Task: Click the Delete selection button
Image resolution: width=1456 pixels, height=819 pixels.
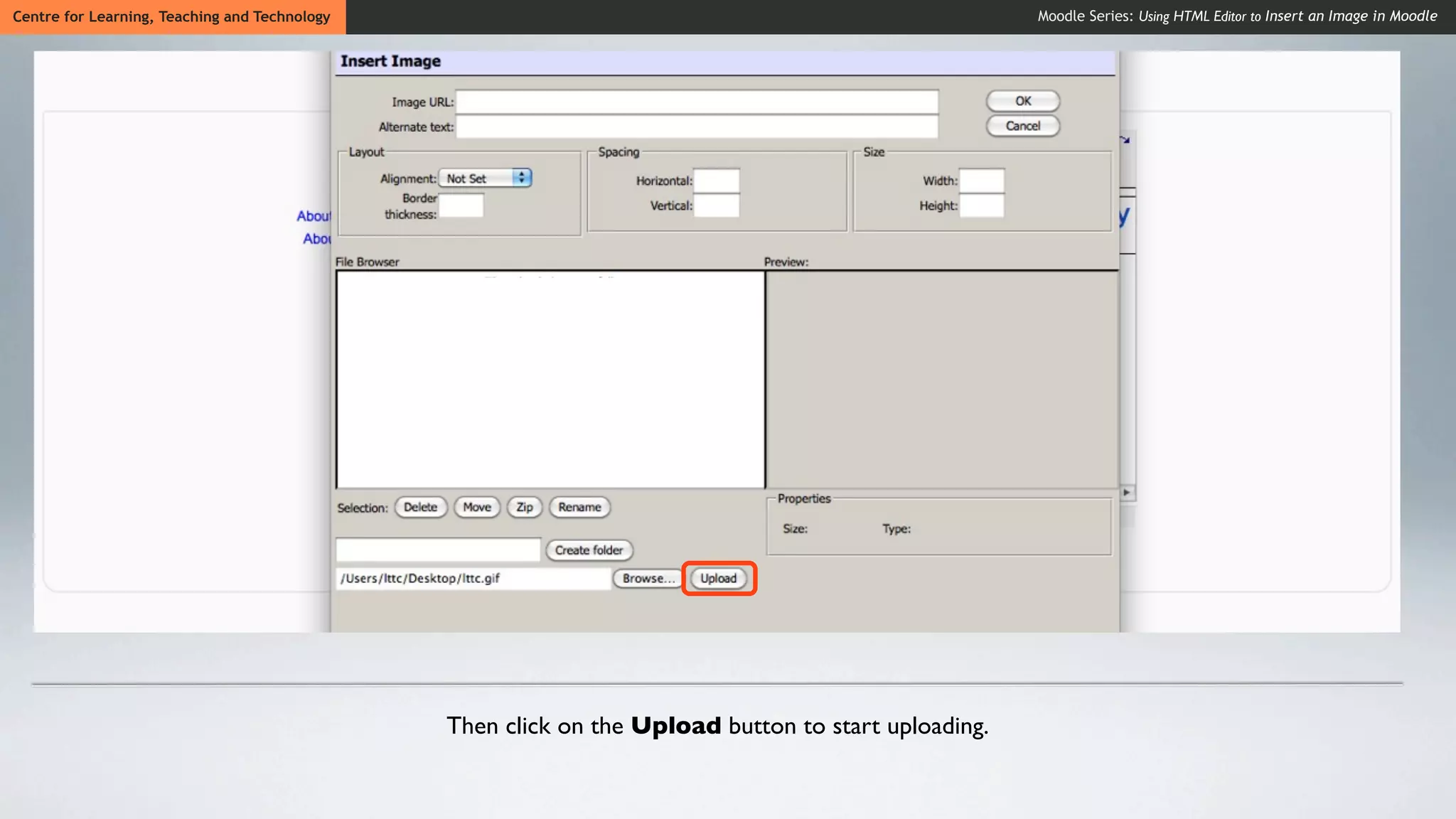Action: [420, 507]
